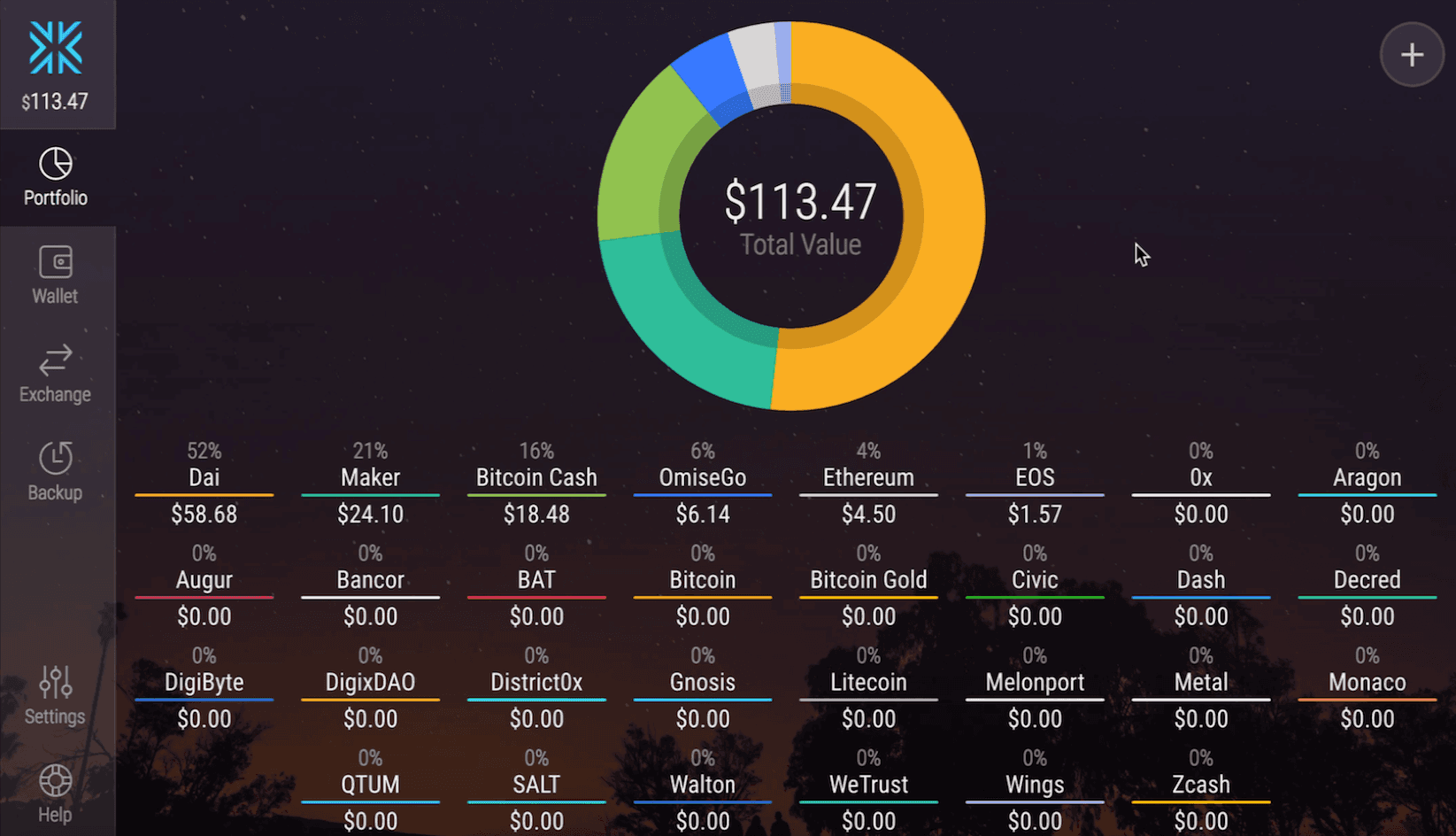The width and height of the screenshot is (1456, 836).
Task: Click the $113.47 Total Value center
Action: pyautogui.click(x=800, y=217)
